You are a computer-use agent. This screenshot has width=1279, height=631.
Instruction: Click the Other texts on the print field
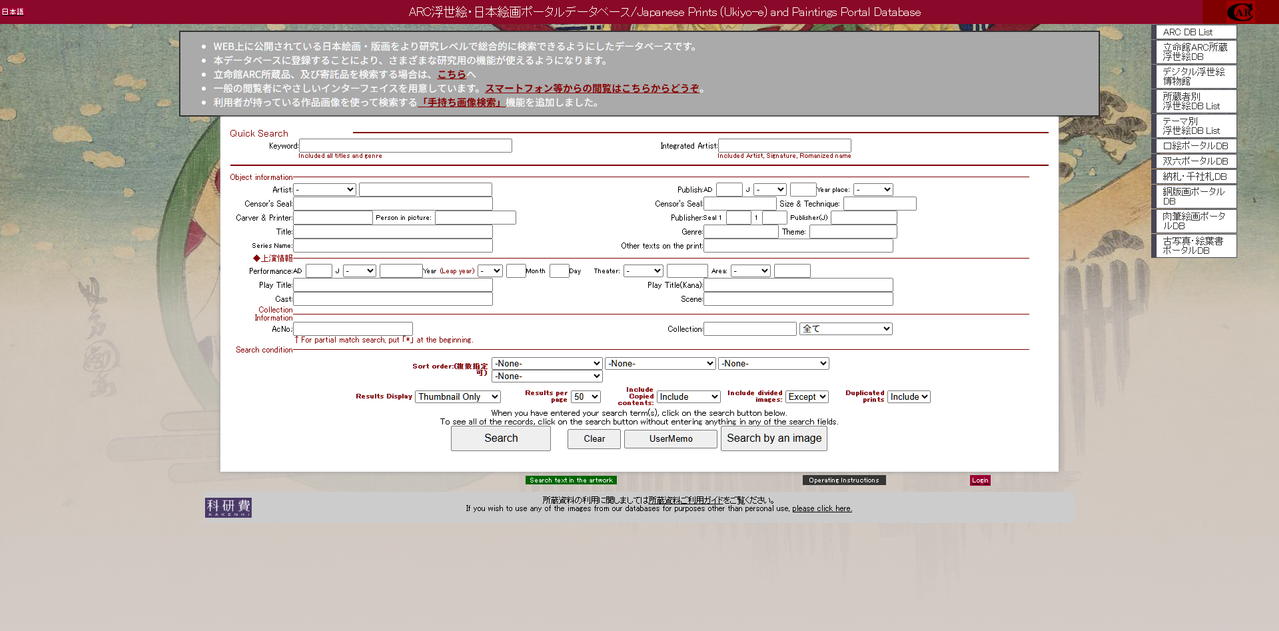[798, 245]
